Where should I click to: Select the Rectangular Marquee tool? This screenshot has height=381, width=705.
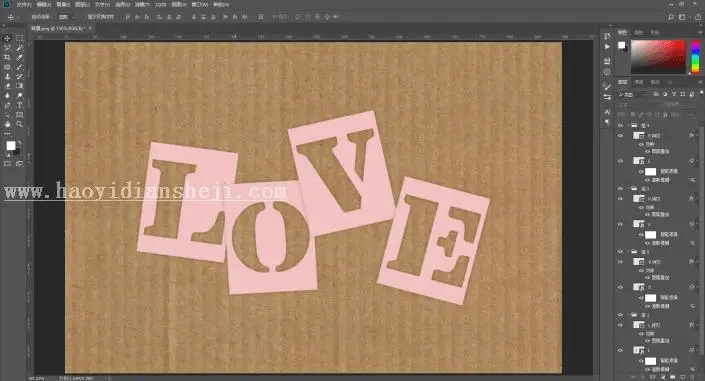tap(19, 38)
